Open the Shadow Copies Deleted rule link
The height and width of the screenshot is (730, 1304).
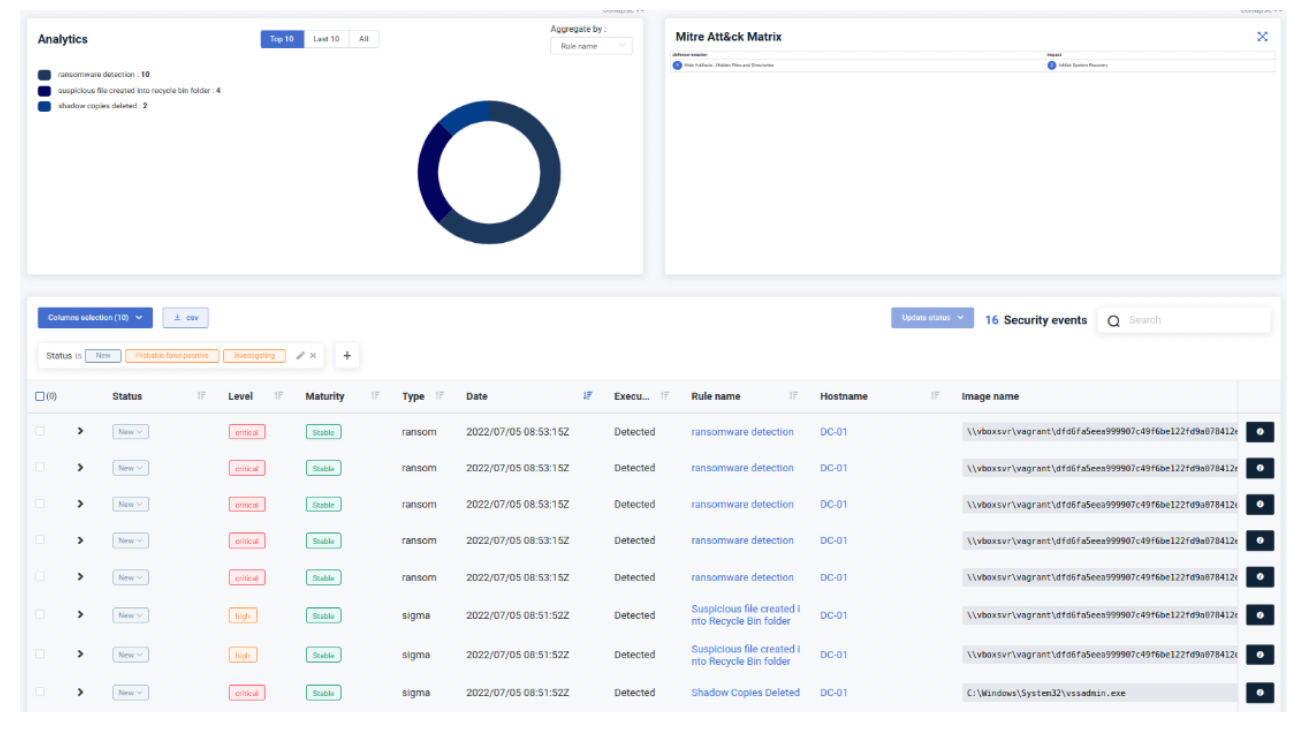[745, 693]
